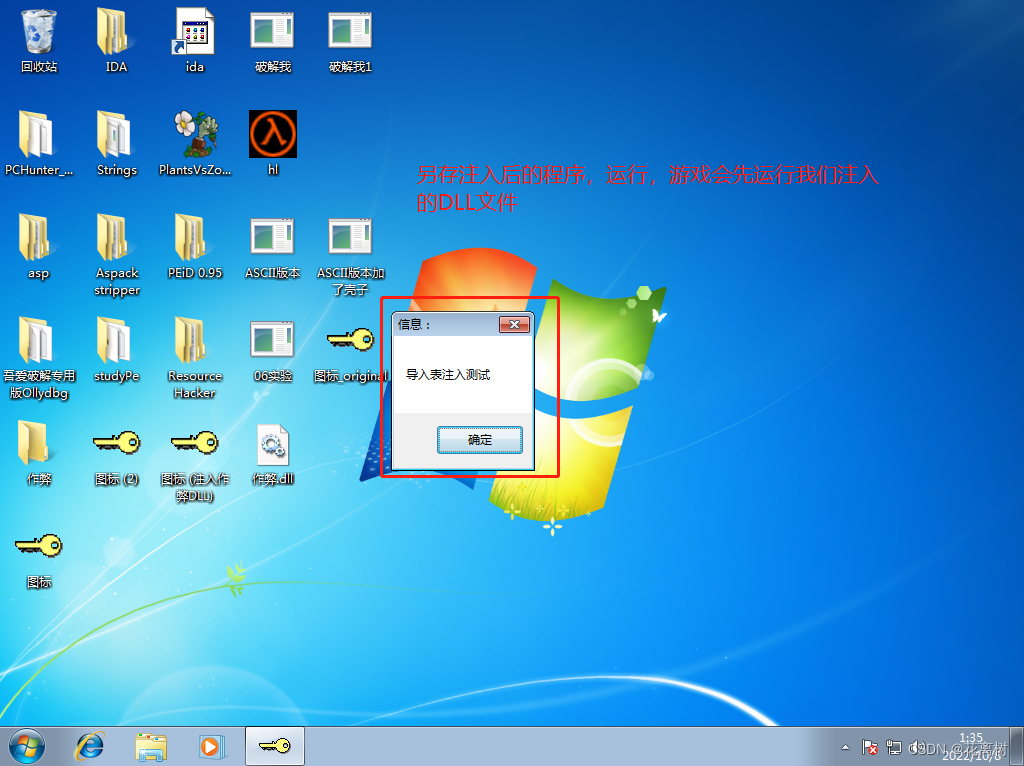The image size is (1024, 766).
Task: Select the ASCII版本 program icon
Action: [272, 237]
